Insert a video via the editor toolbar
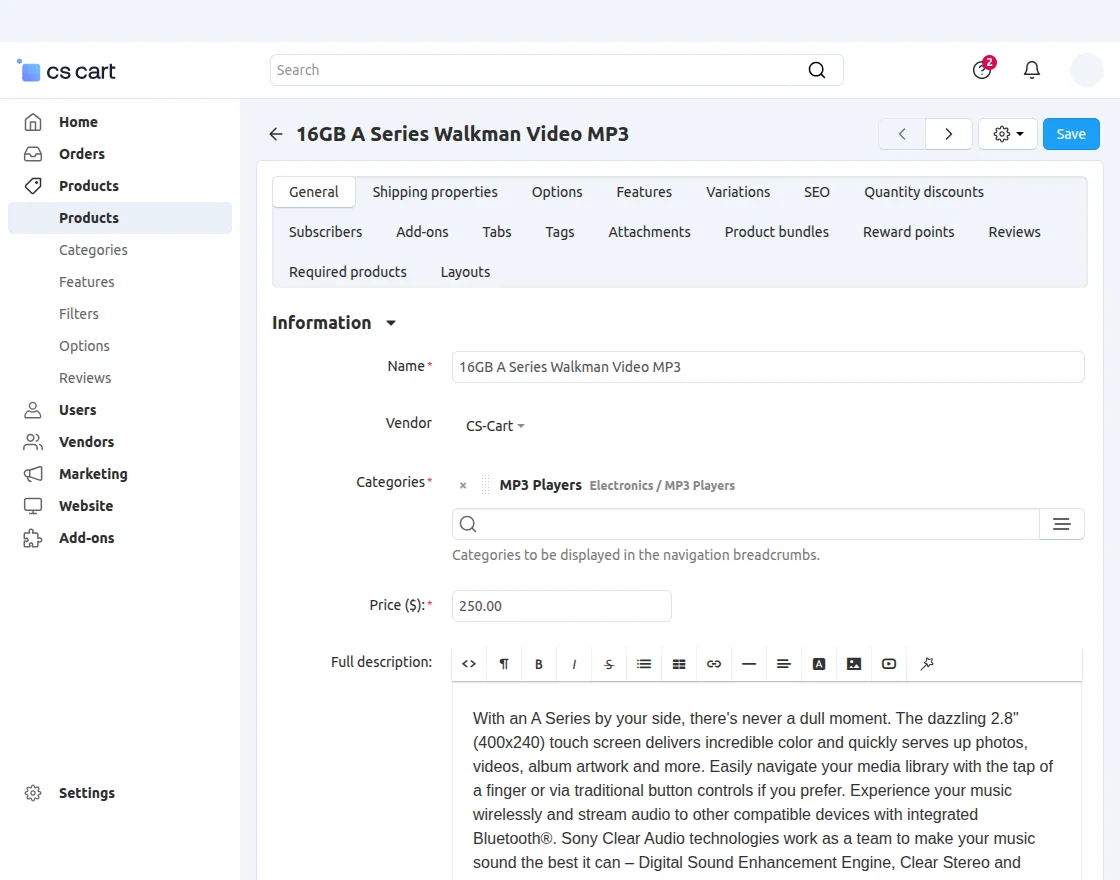This screenshot has height=880, width=1120. point(889,664)
